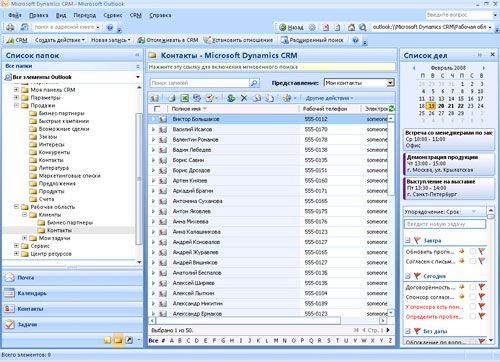
Task: Click the yellow instant-search enable link
Action: click(x=271, y=67)
